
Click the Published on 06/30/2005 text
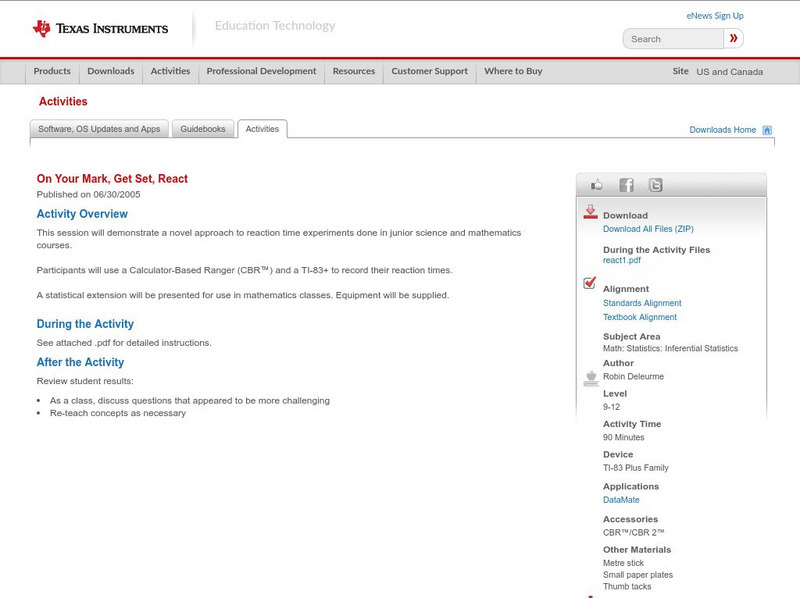click(88, 194)
